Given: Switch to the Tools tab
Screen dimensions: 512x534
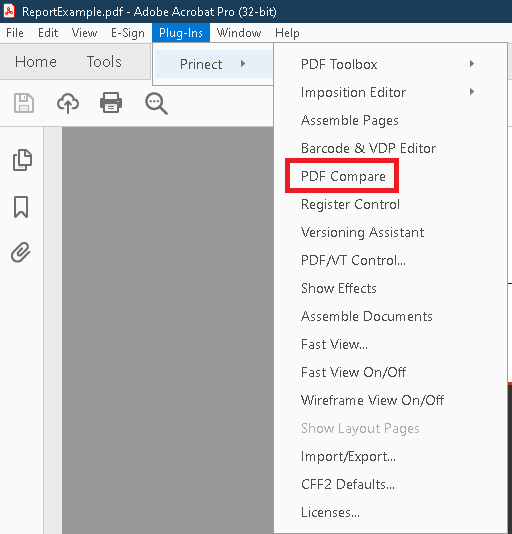Looking at the screenshot, I should [x=104, y=62].
